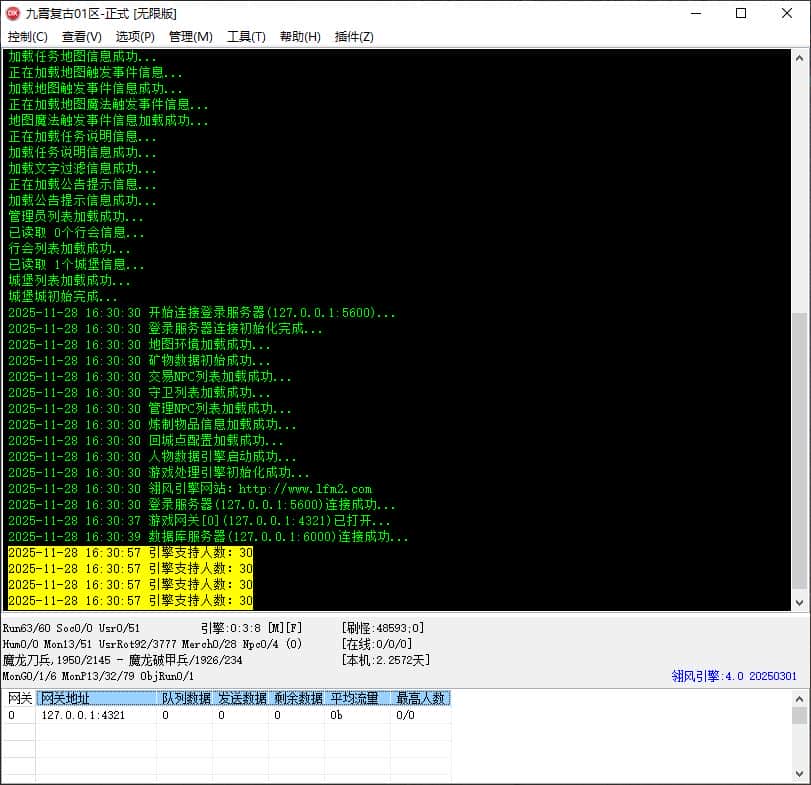Open the 控制(C) menu

[27, 37]
